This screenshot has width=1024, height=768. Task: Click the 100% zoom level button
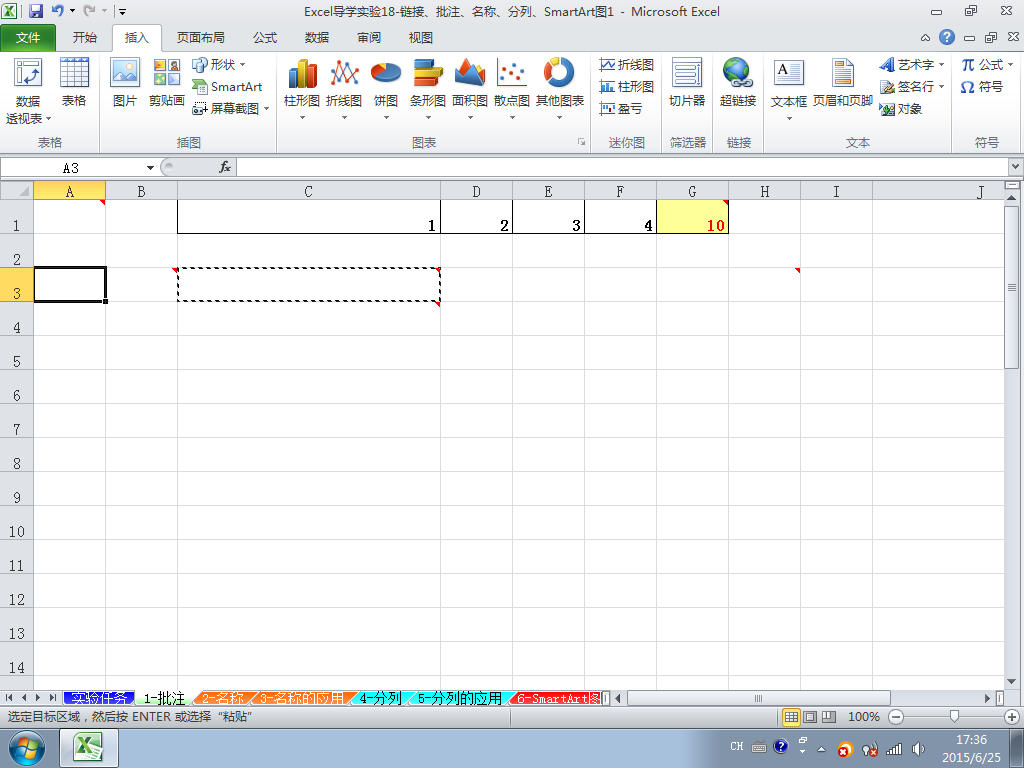point(863,716)
